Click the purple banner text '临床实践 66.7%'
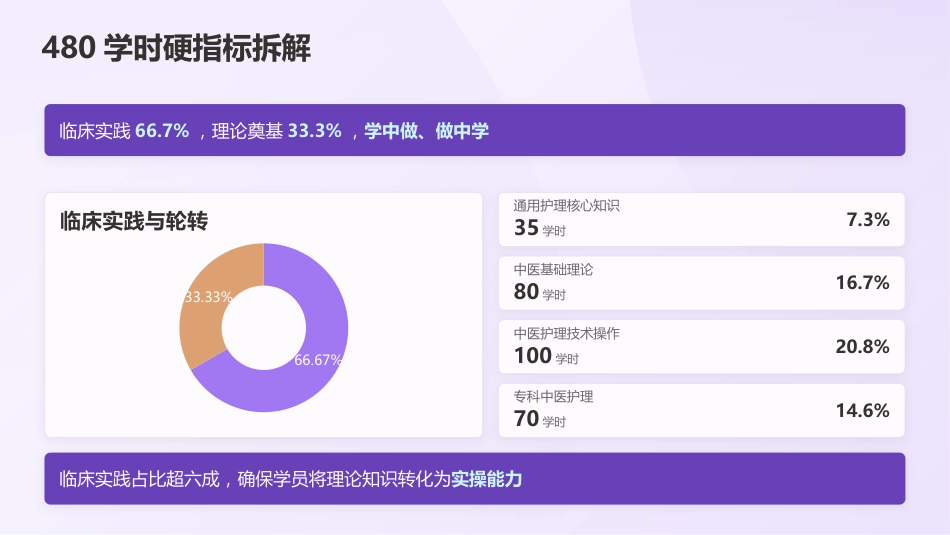The height and width of the screenshot is (535, 950). 124,130
